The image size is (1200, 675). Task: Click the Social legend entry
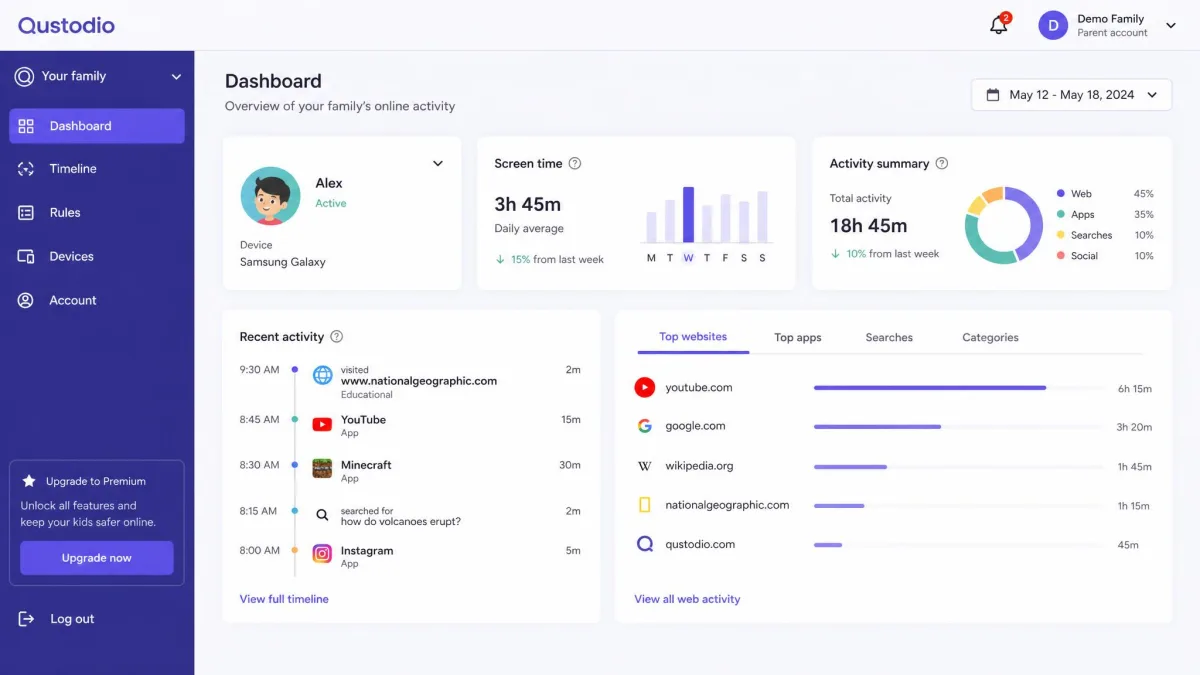1105,256
